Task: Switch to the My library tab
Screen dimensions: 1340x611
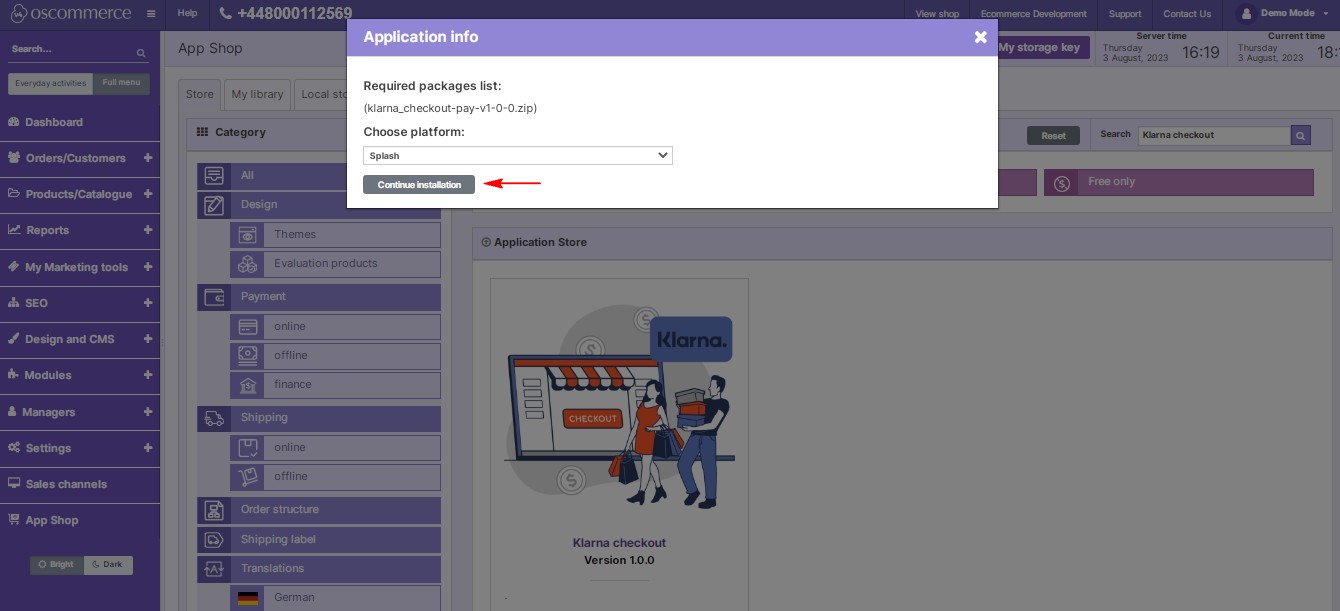Action: tap(257, 94)
